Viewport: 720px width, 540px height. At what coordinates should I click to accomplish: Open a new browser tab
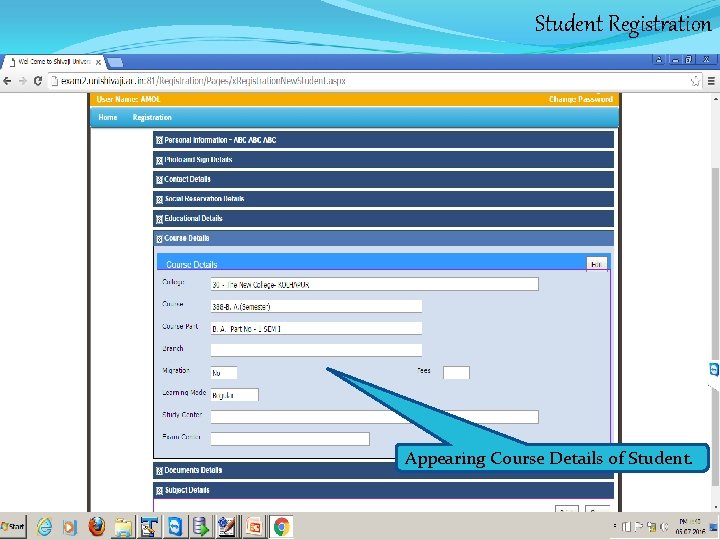coord(115,62)
